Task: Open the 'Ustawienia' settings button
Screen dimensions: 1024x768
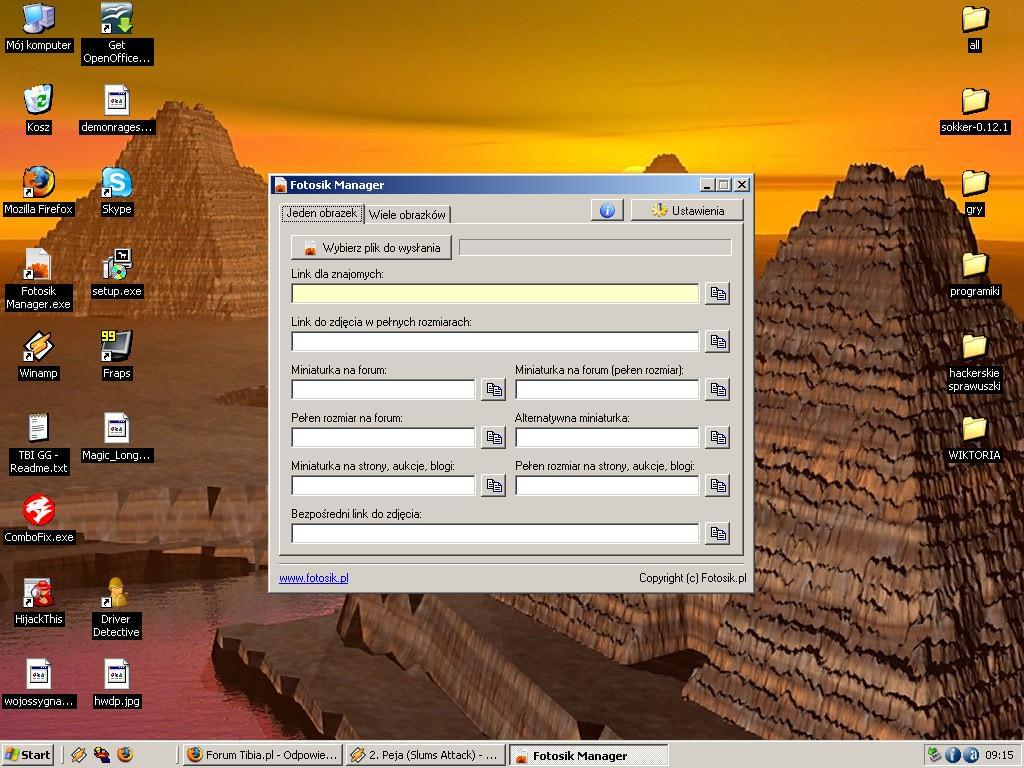Action: [x=687, y=210]
